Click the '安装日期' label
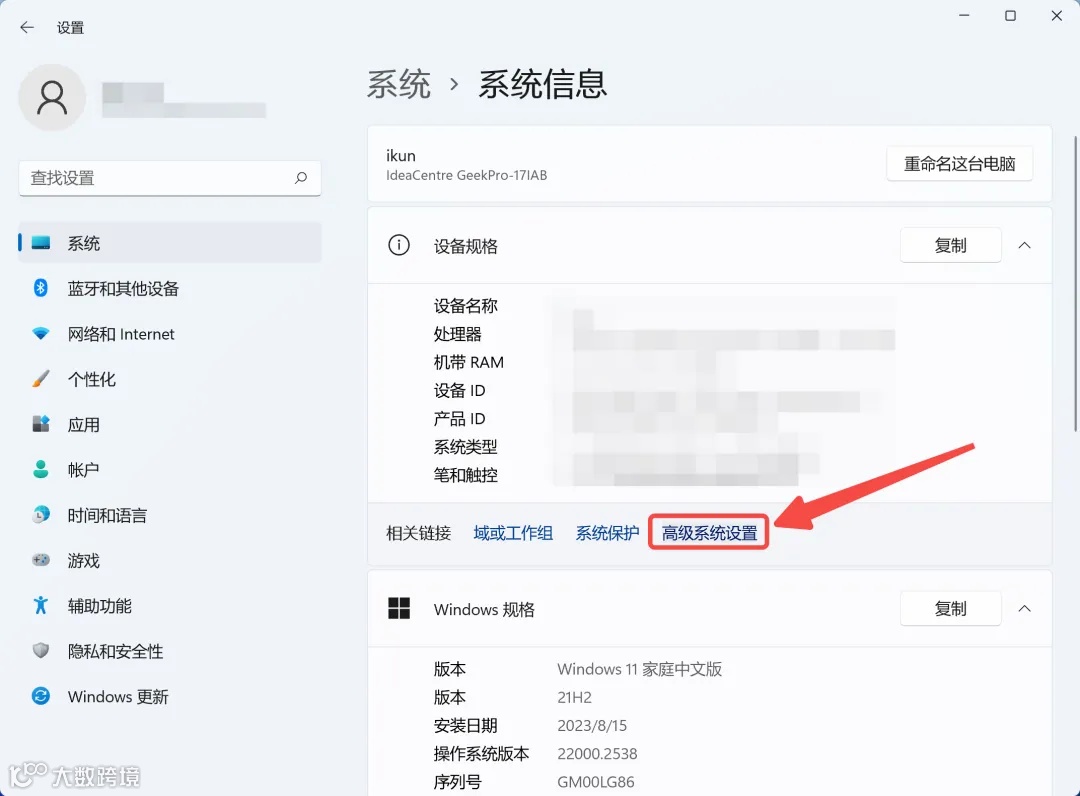This screenshot has width=1080, height=796. (x=466, y=726)
